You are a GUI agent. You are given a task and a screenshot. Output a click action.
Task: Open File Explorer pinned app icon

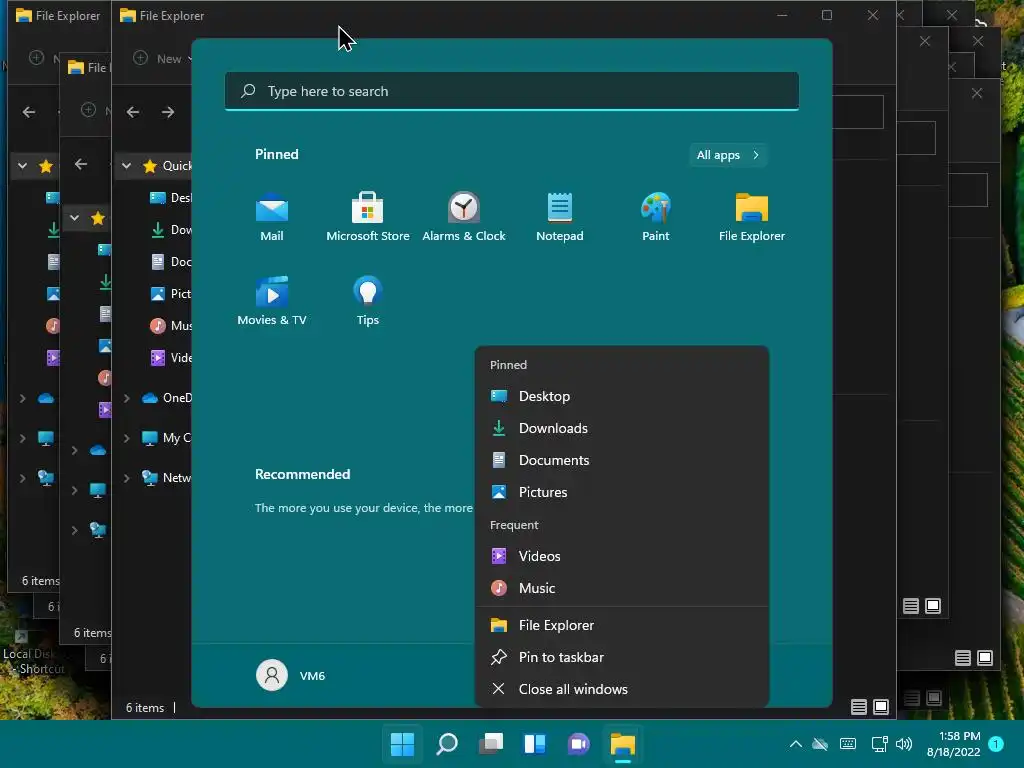(752, 217)
